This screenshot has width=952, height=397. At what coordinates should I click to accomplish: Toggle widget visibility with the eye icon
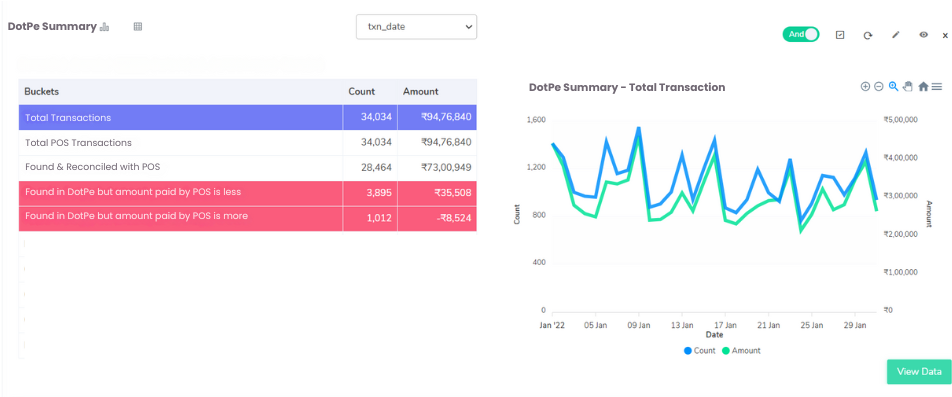[923, 35]
